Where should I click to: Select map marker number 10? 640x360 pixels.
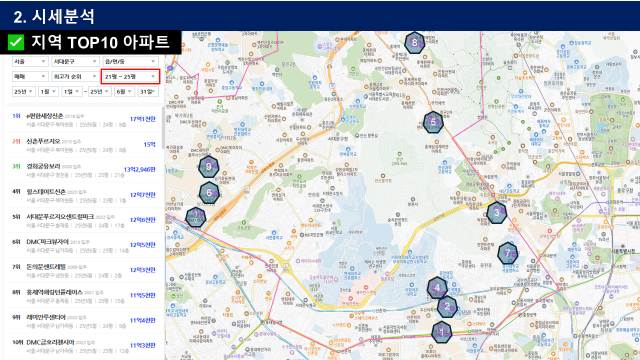point(196,217)
